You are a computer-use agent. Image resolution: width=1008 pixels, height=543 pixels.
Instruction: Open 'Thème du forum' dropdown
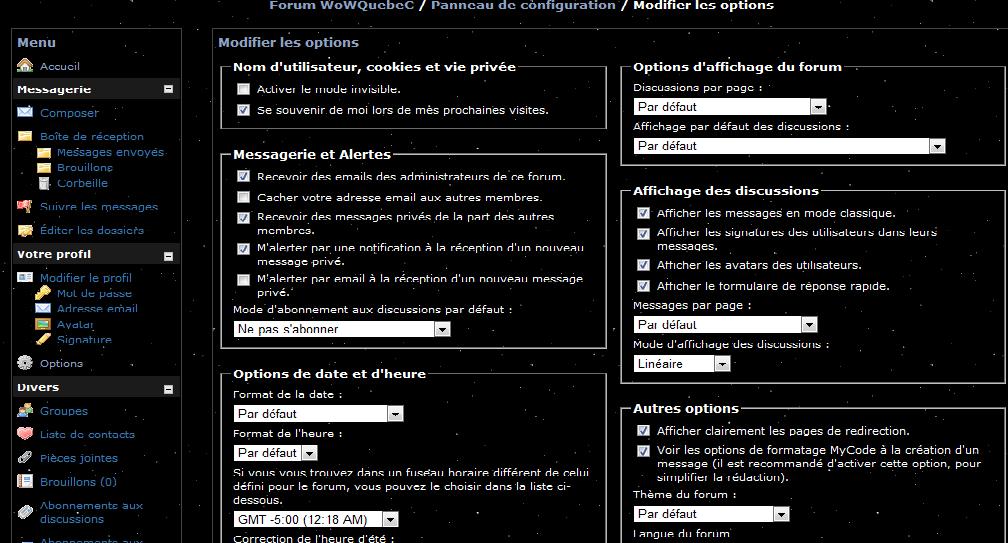[711, 514]
